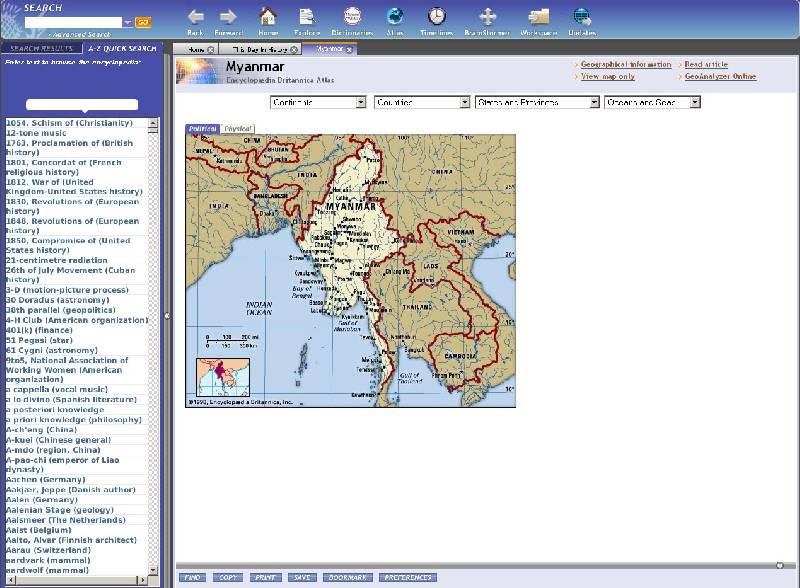Screen dimensions: 800x588
Task: Open the Dictionaries tool
Action: (x=352, y=17)
